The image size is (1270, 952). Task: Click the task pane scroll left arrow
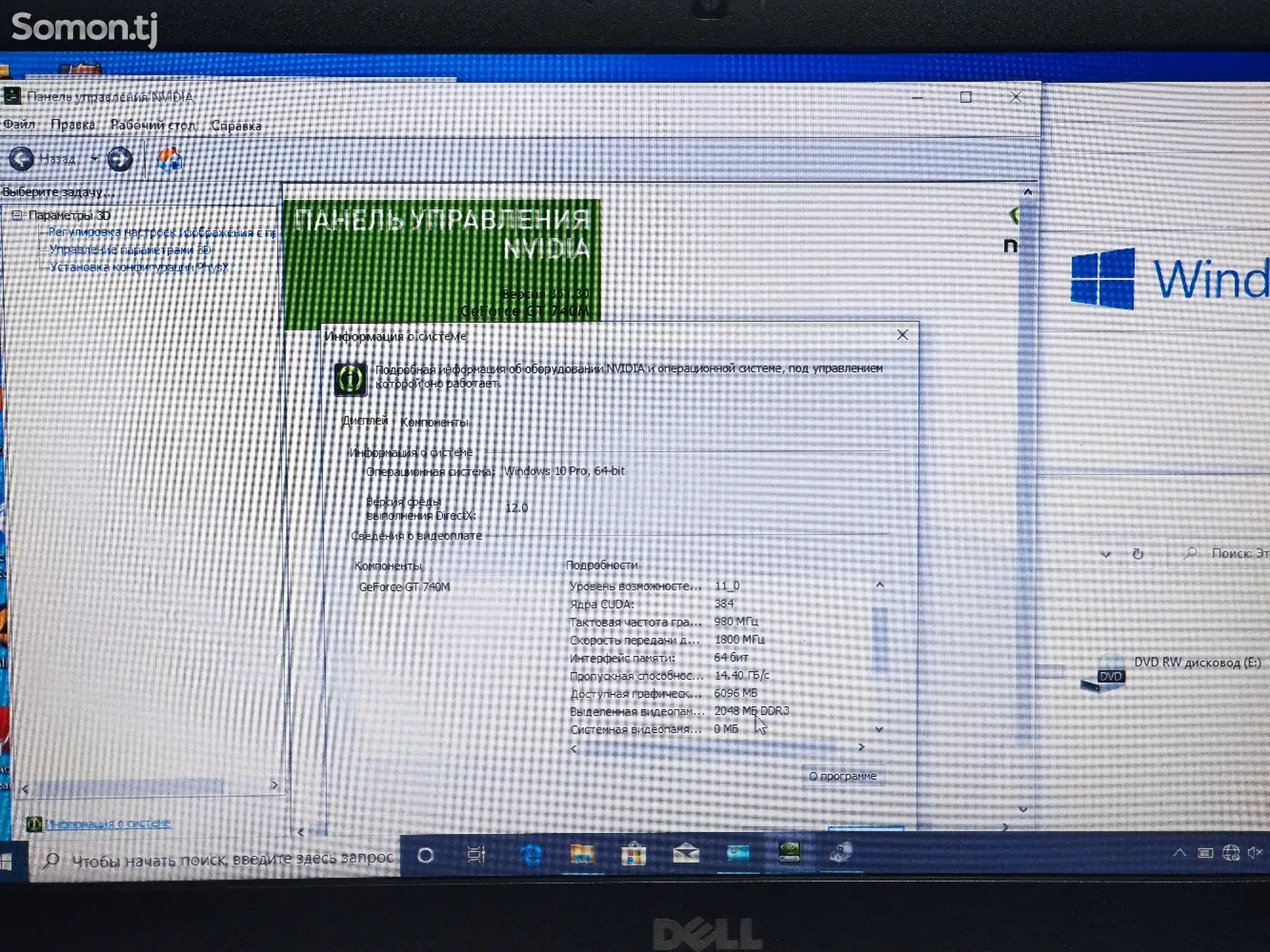25,788
